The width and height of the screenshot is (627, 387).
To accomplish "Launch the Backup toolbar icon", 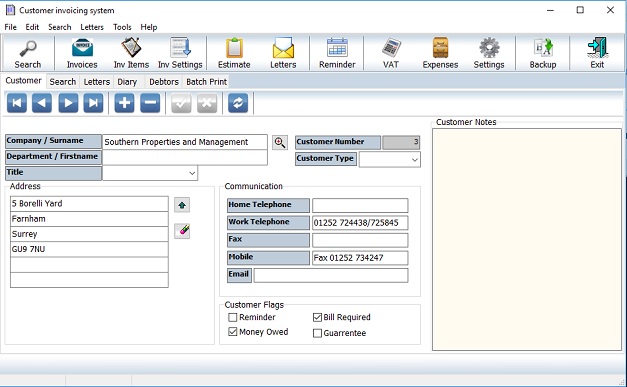I will pyautogui.click(x=543, y=54).
